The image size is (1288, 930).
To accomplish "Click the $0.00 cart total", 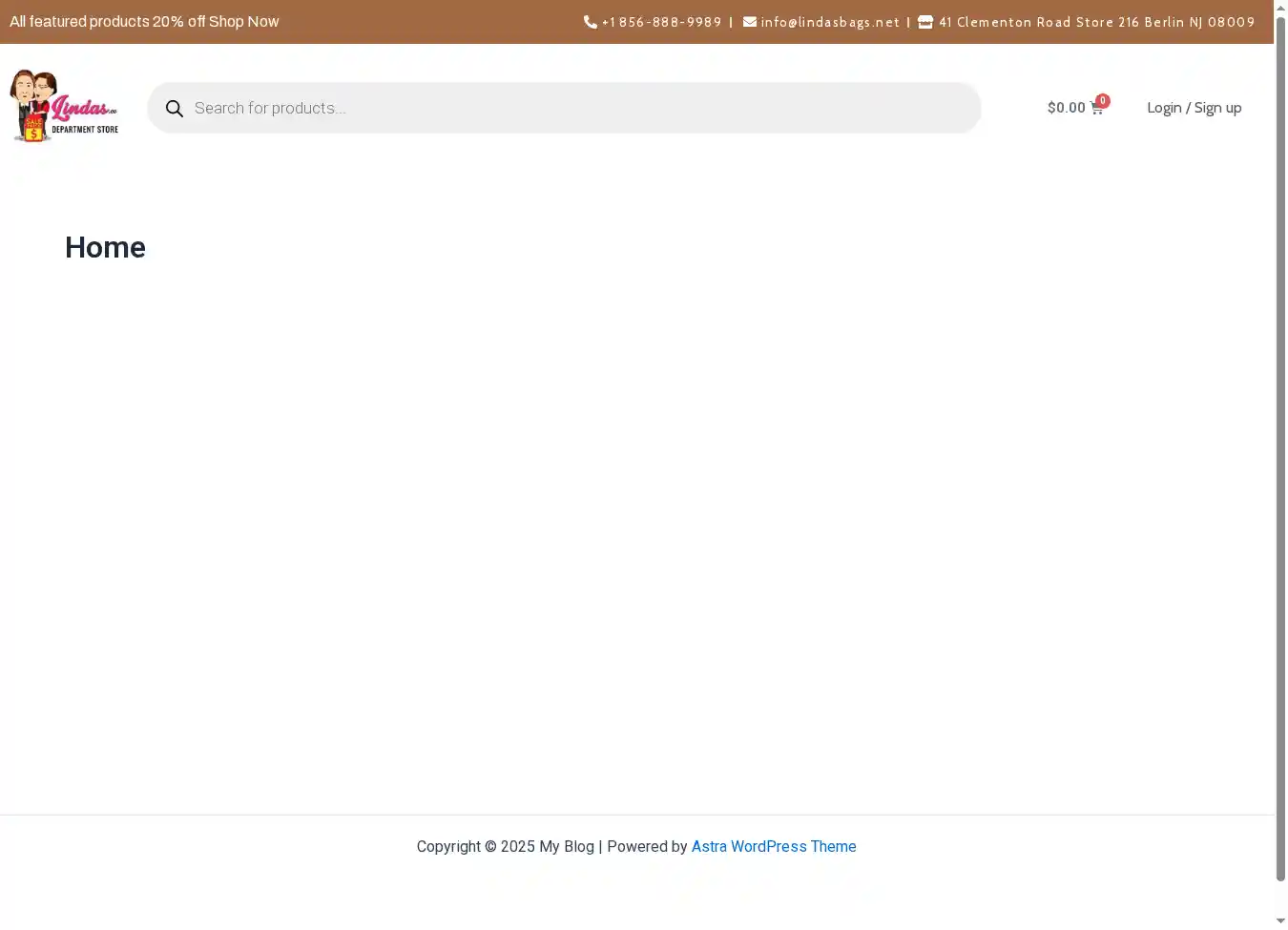I will point(1066,108).
